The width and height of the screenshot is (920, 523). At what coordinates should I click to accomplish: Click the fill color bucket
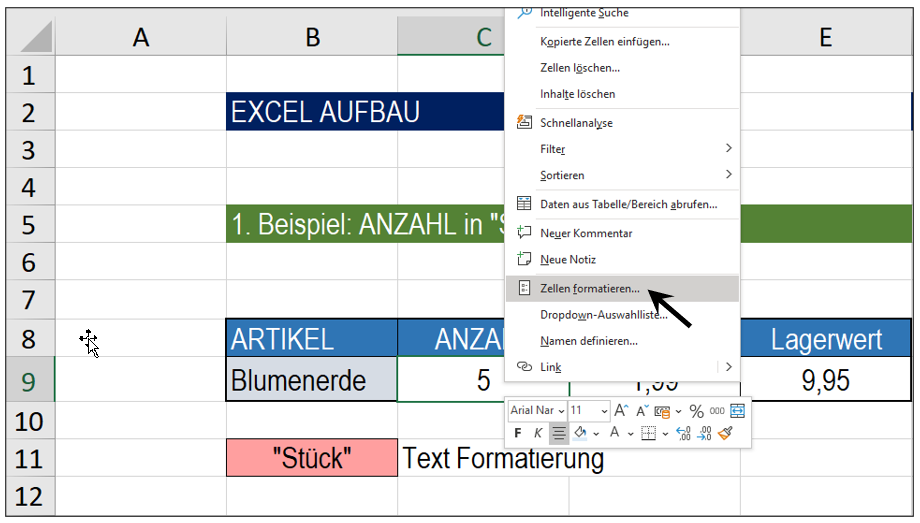[580, 434]
